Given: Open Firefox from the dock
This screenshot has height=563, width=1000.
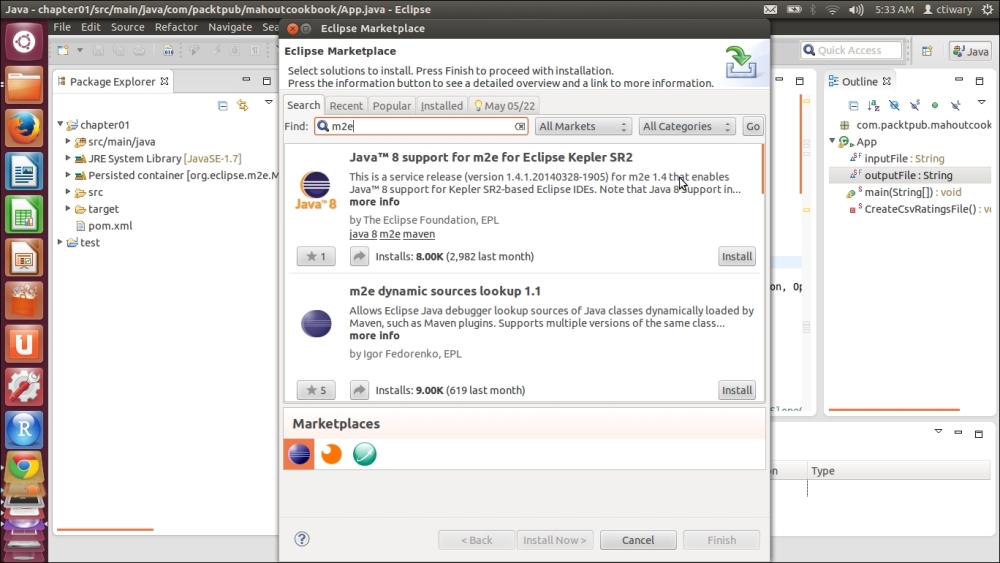Looking at the screenshot, I should [24, 128].
